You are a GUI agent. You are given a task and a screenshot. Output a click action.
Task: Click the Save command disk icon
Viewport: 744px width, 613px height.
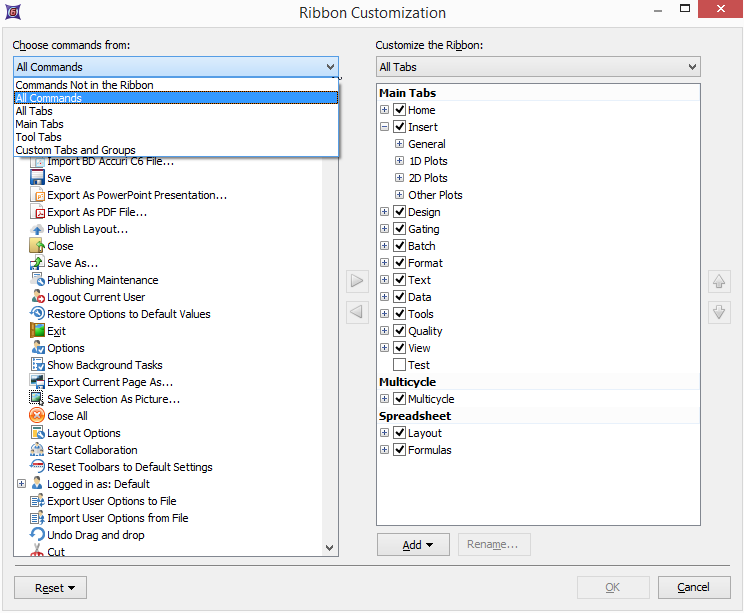tap(37, 178)
